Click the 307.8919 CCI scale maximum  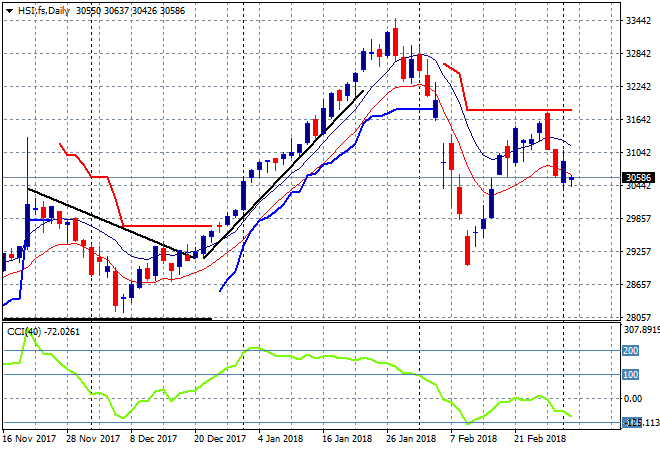(641, 330)
